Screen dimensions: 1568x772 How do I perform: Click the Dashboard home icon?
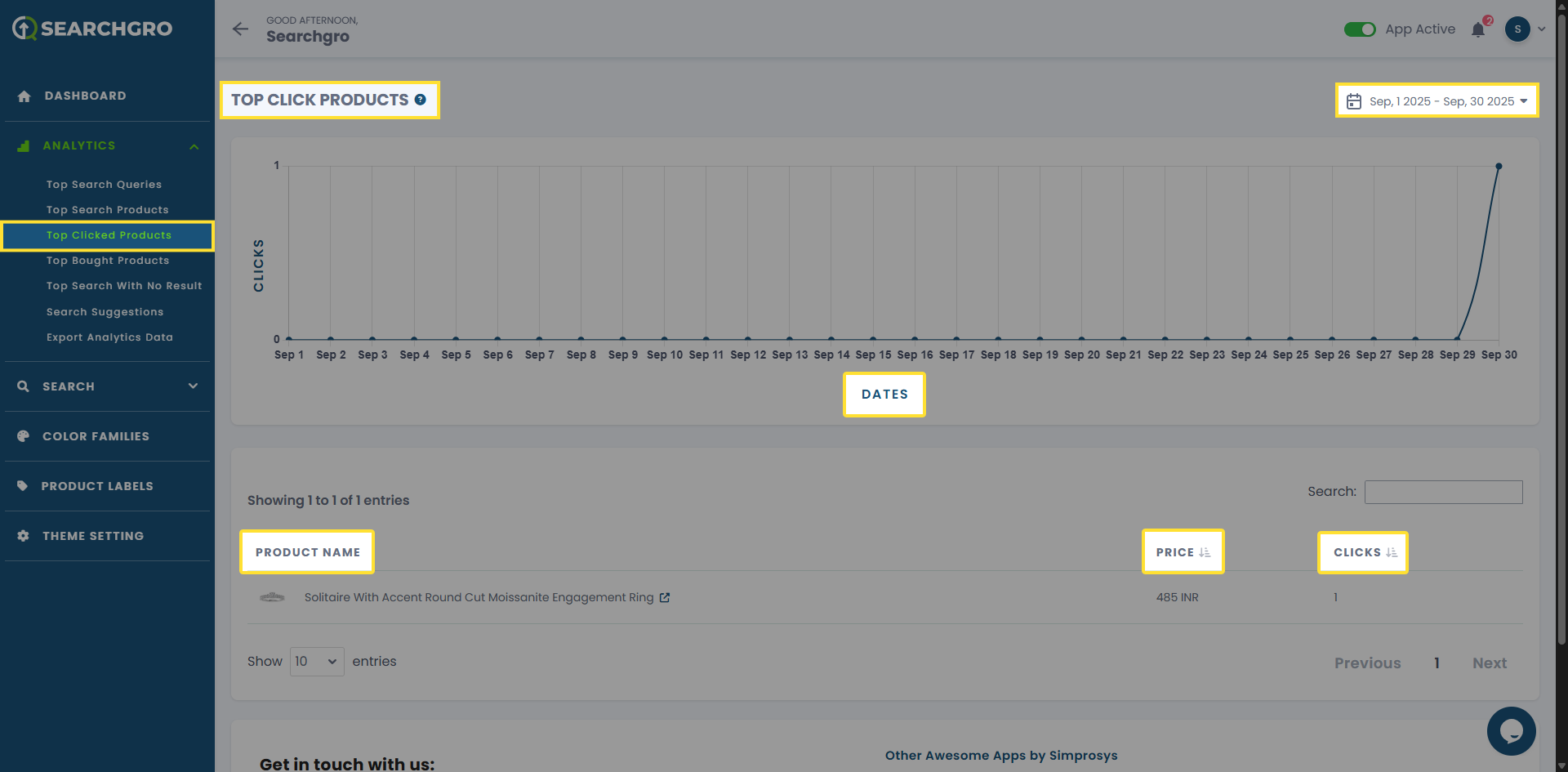click(x=24, y=96)
